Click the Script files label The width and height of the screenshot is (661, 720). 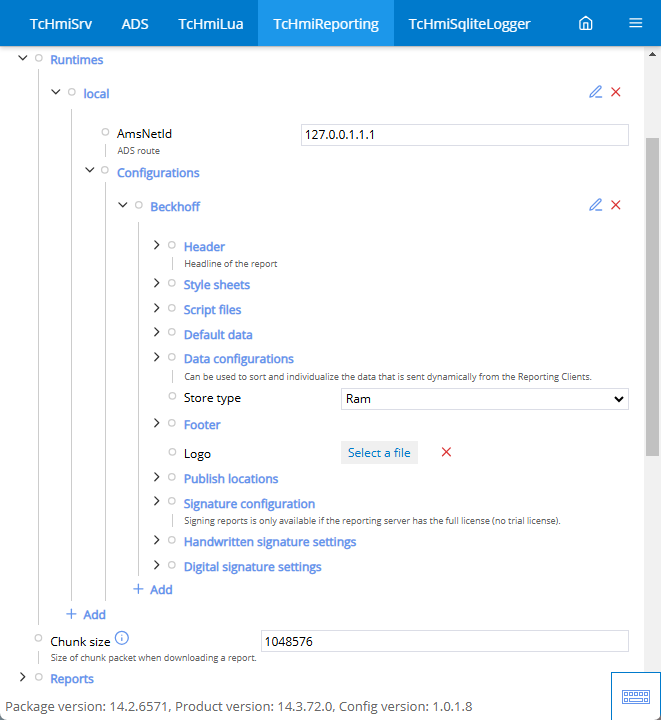pos(212,309)
